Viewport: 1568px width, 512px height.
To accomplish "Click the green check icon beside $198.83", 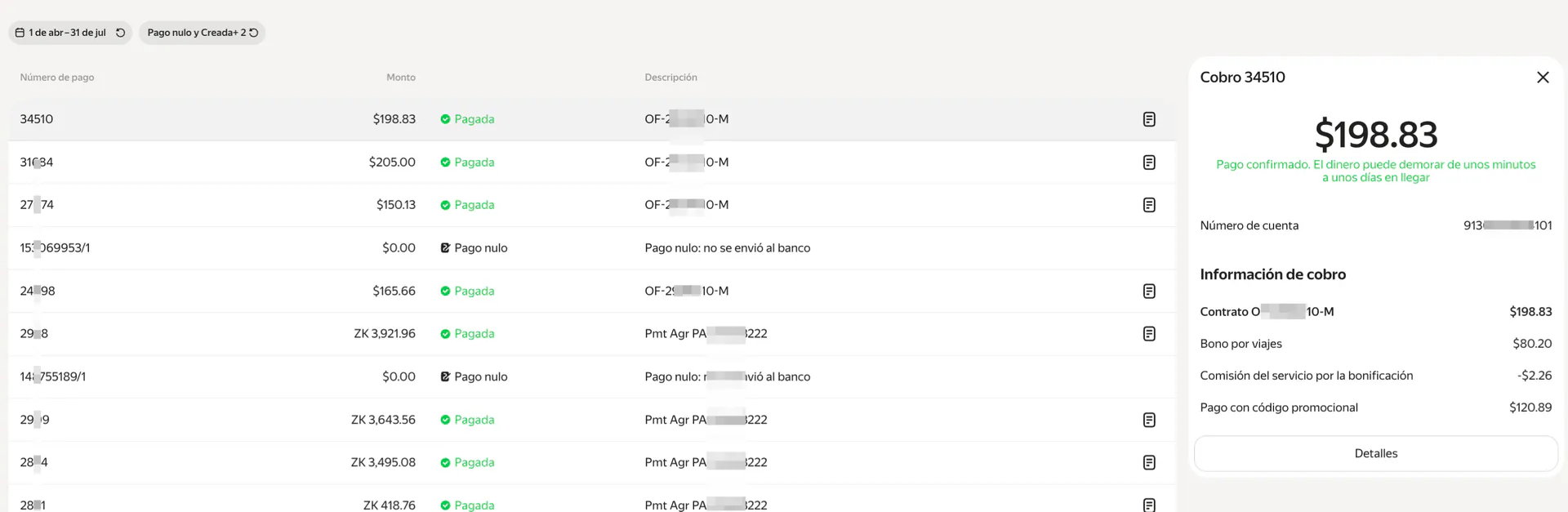I will coord(445,119).
